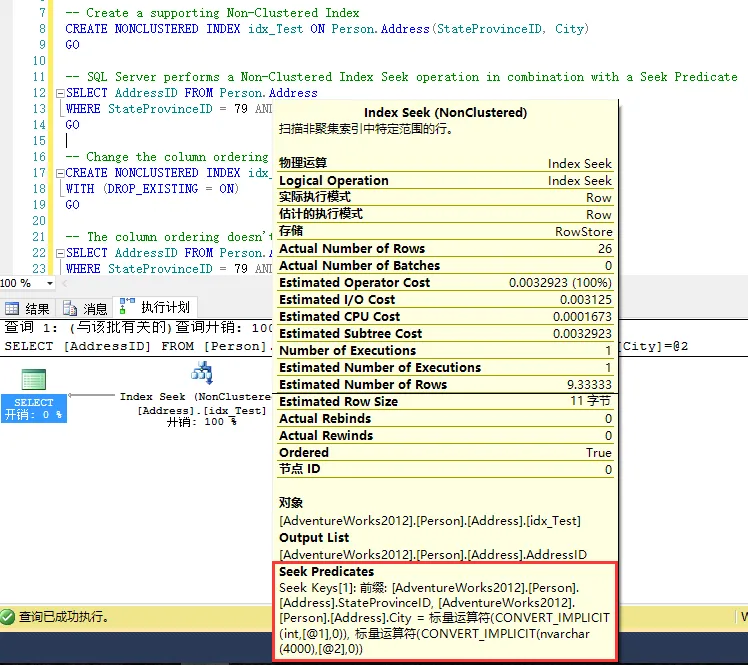Select the SELECT operator icon in the plan
748x665 pixels.
coord(33,380)
